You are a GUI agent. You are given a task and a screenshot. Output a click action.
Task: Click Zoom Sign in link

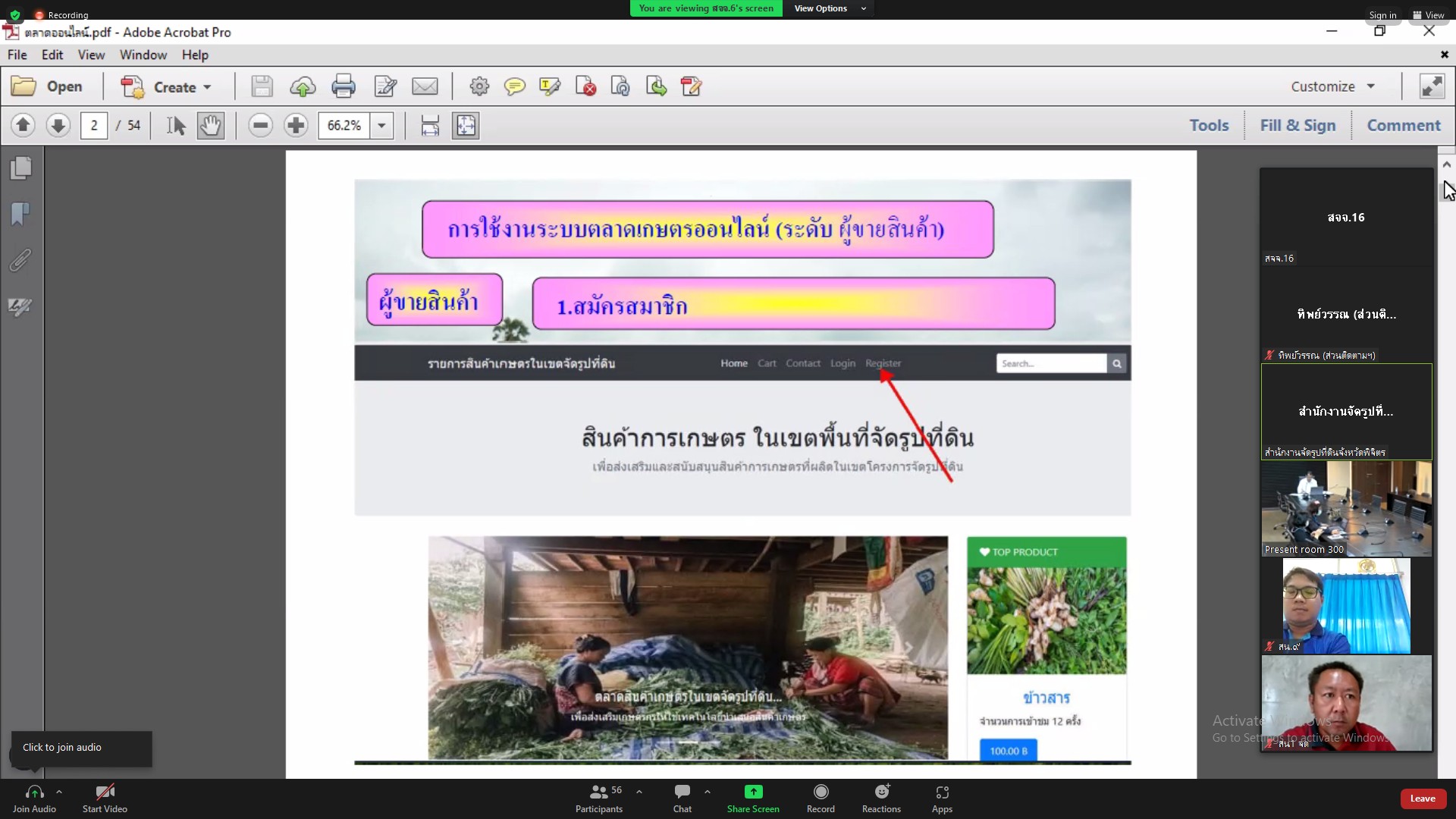pyautogui.click(x=1382, y=14)
